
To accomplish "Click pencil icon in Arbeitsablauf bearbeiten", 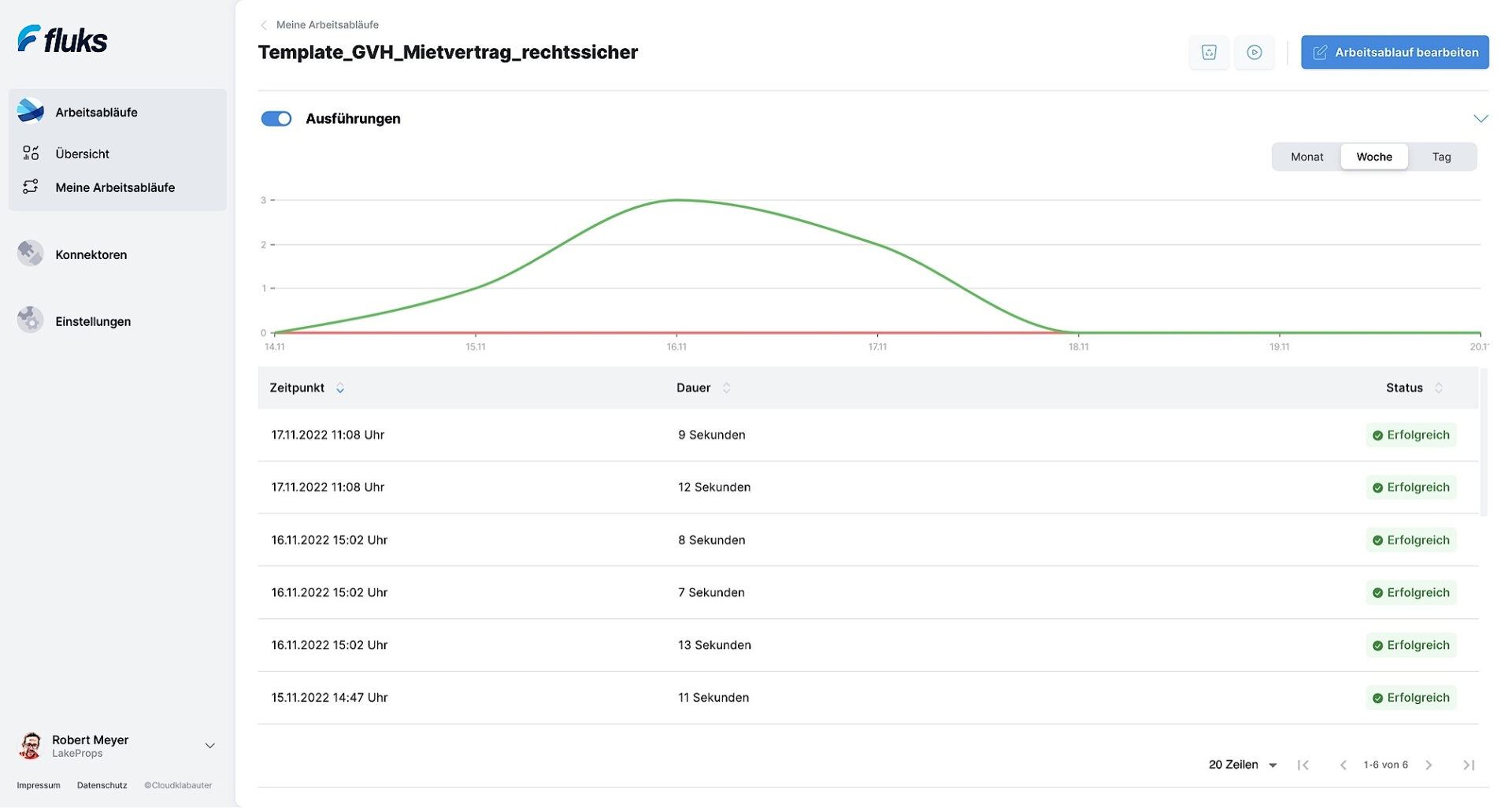I will pos(1321,52).
